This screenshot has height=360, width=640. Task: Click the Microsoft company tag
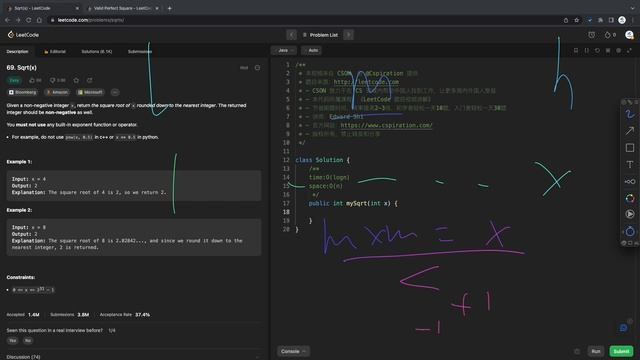click(x=90, y=92)
